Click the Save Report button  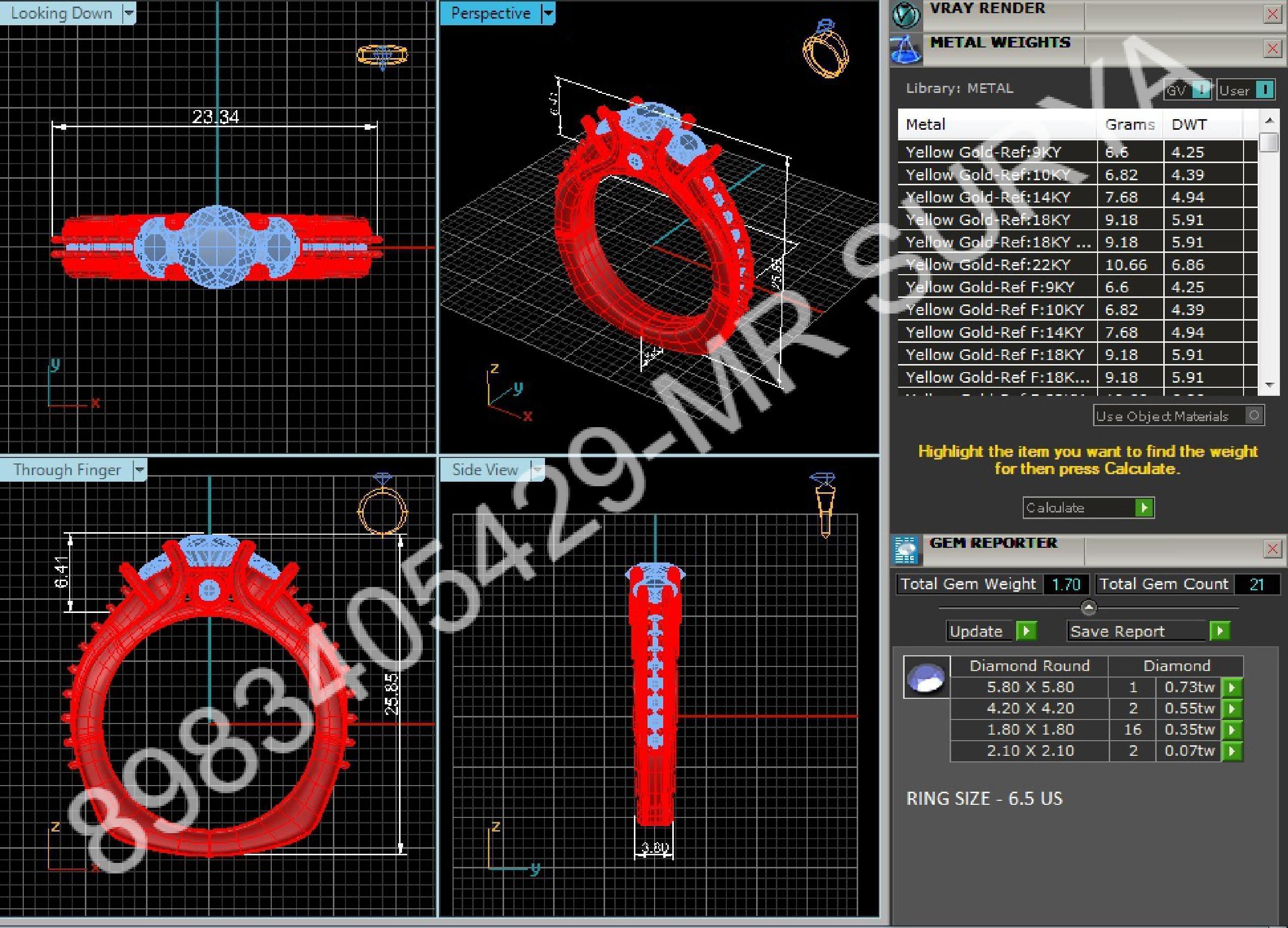pos(1148,631)
